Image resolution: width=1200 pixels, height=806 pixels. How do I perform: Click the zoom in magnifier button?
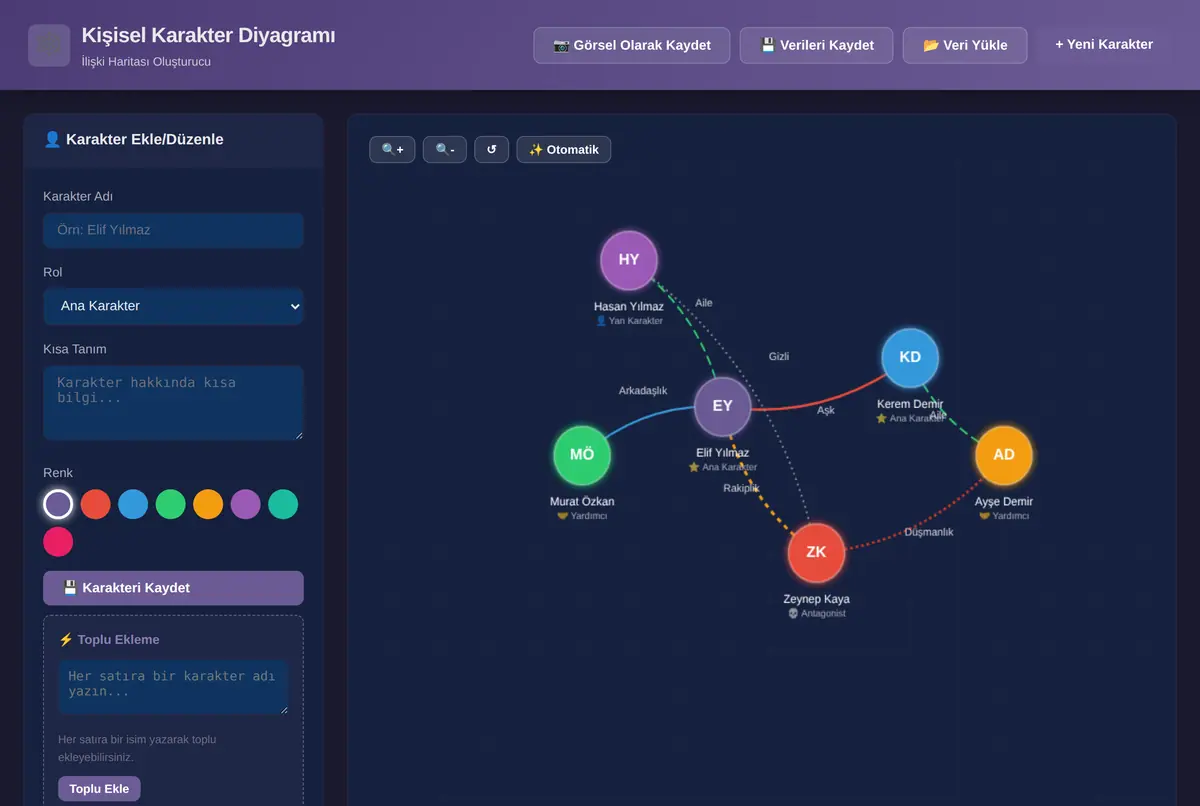[x=392, y=150]
